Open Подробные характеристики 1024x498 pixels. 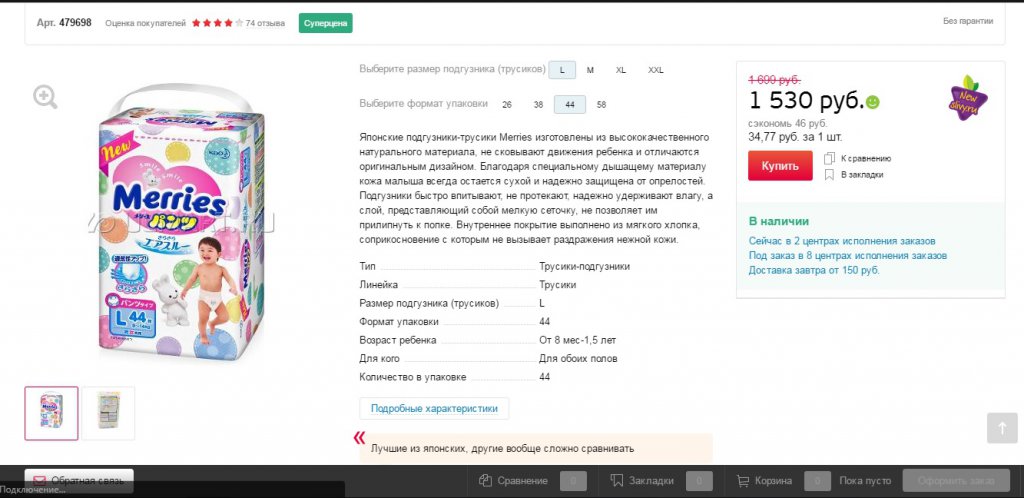click(x=434, y=409)
